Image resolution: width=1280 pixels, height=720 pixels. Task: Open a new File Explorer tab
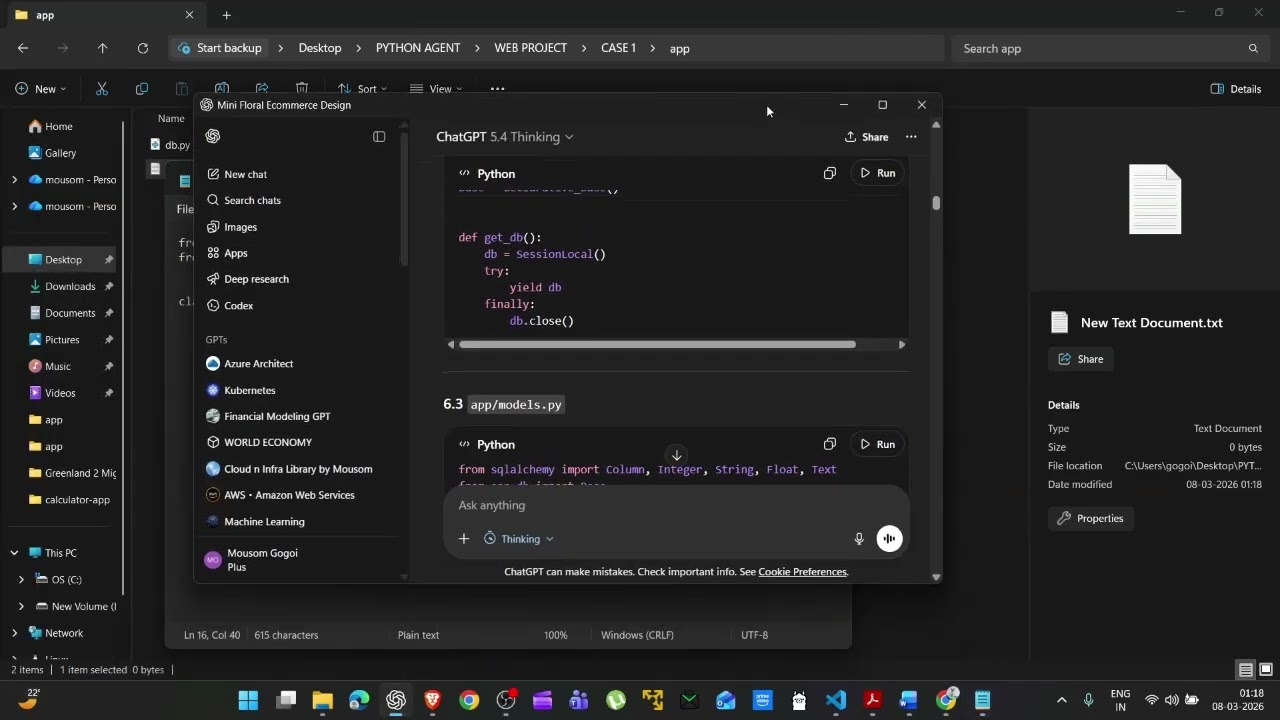226,15
